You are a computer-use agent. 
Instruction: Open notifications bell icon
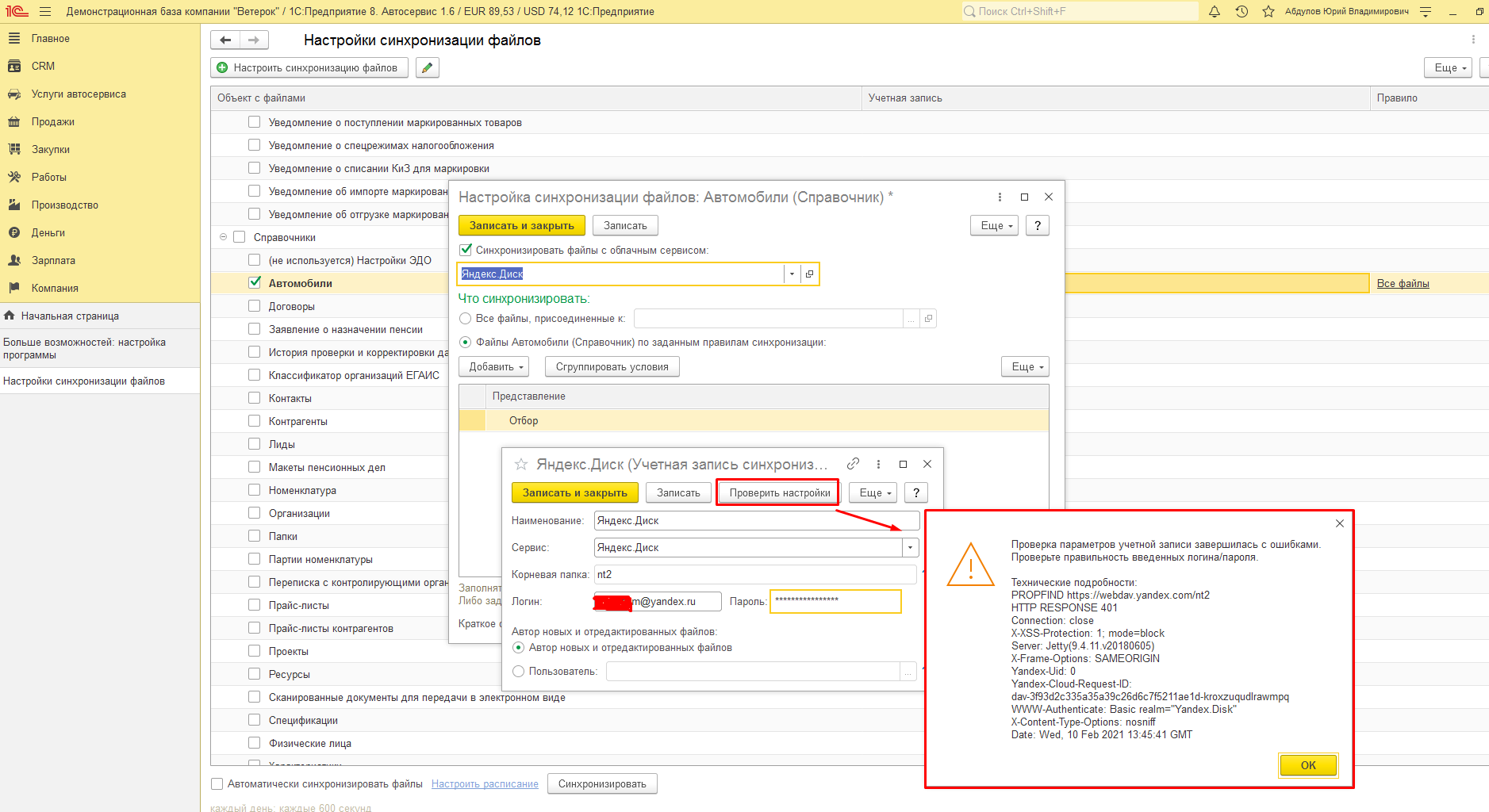click(x=1215, y=12)
